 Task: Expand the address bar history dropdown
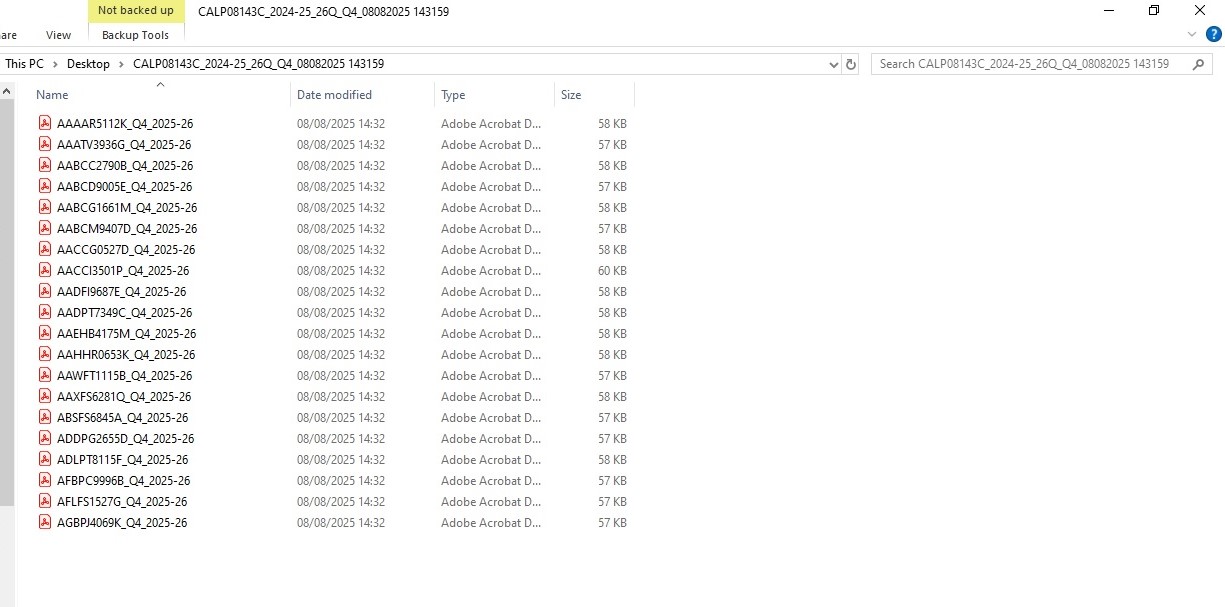[834, 64]
